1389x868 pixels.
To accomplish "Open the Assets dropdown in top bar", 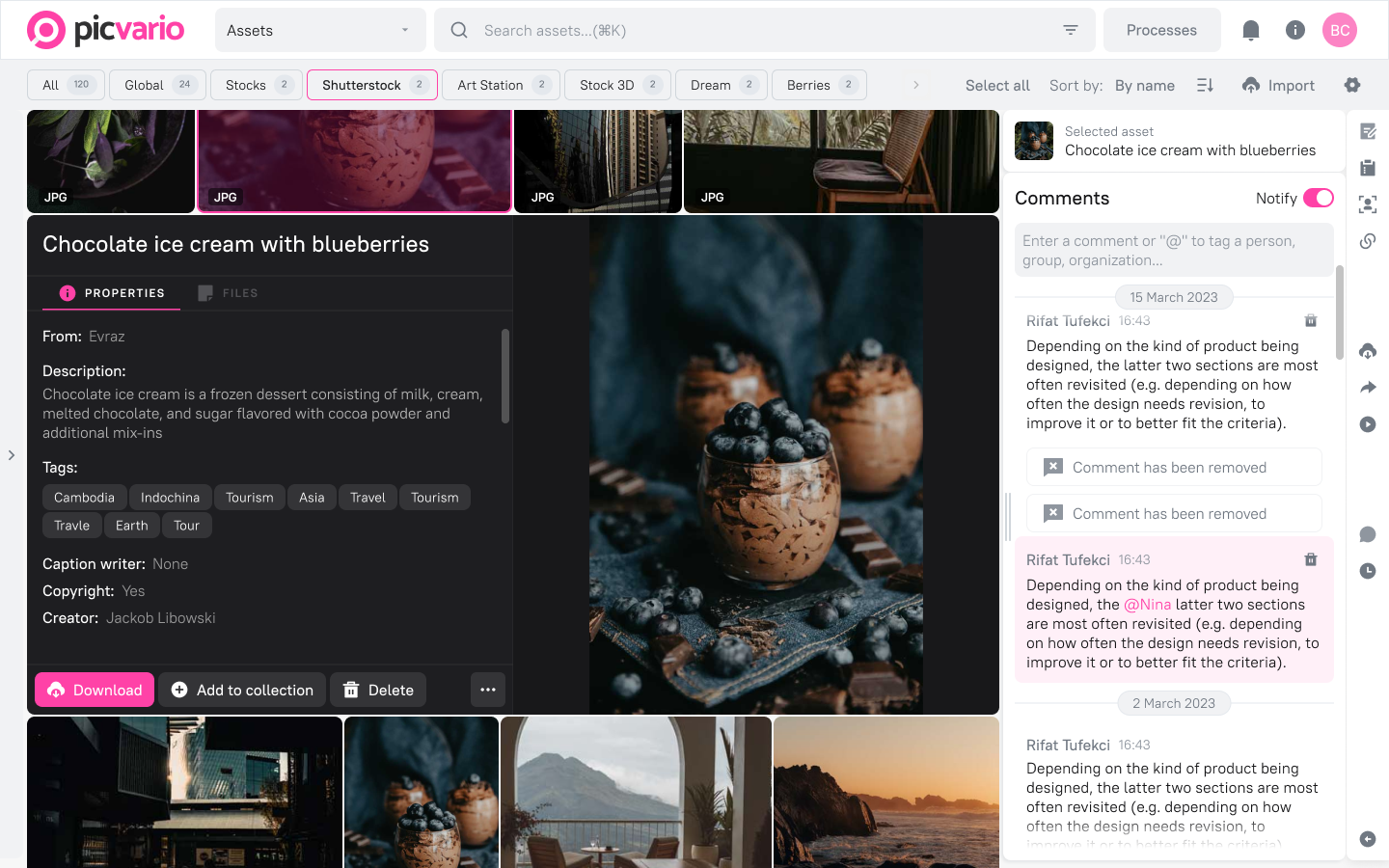I will pyautogui.click(x=319, y=30).
